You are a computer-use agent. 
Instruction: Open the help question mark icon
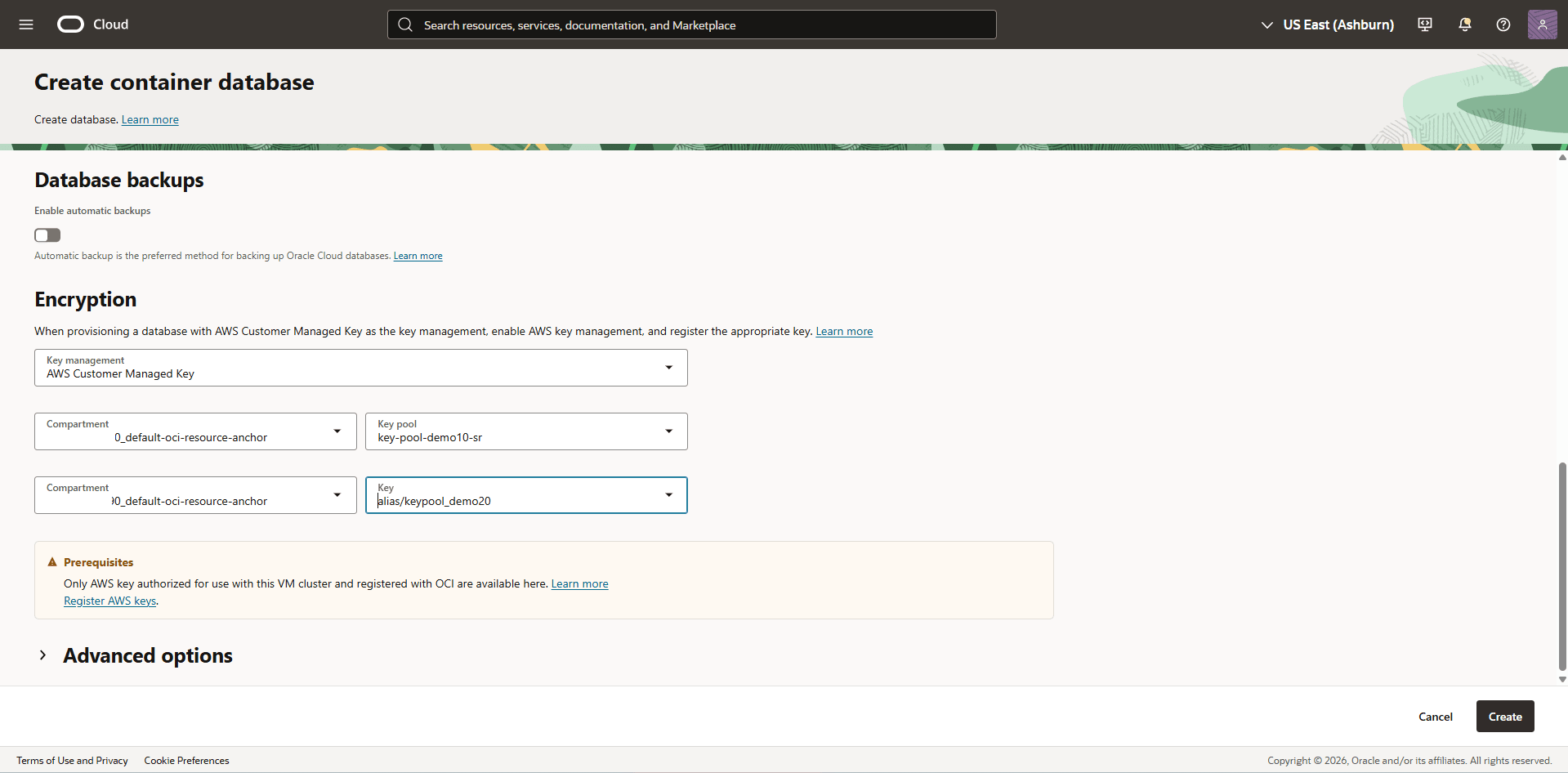1503,25
